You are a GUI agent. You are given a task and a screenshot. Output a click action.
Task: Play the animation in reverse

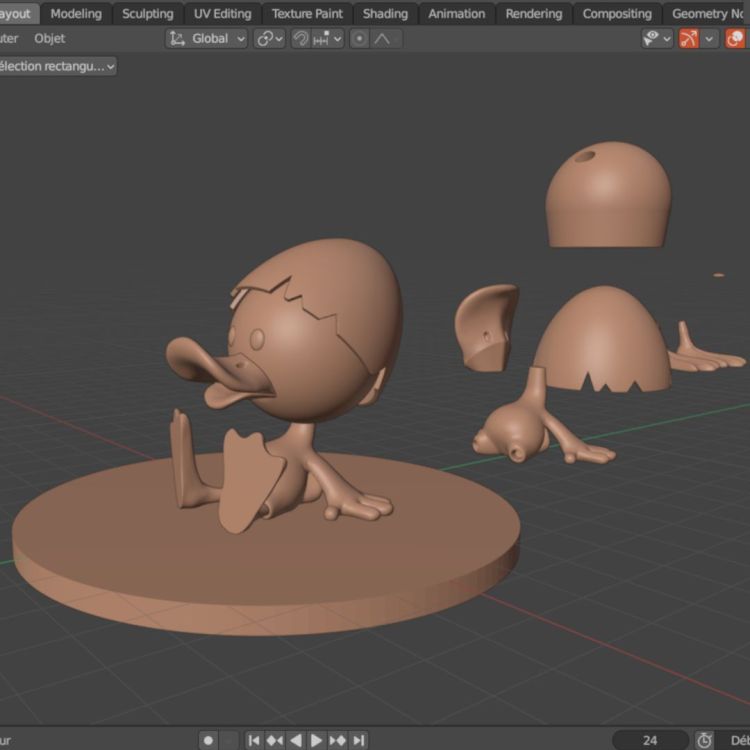tap(296, 740)
